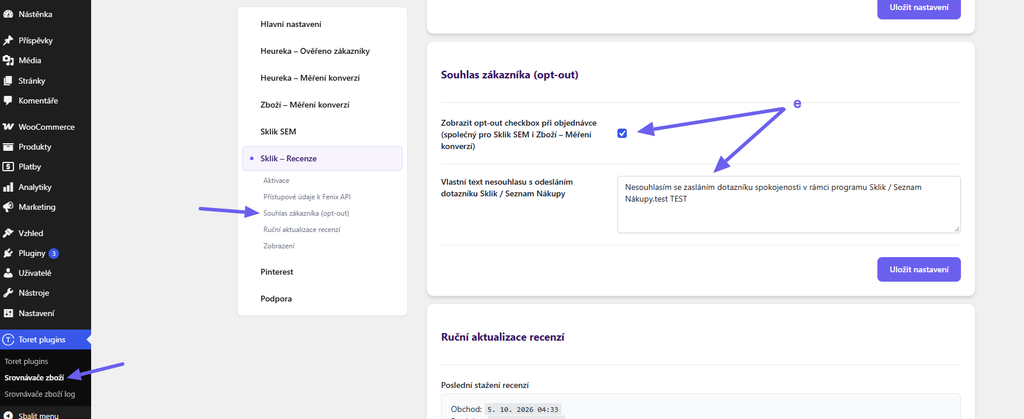
Task: Click the Příspěvky pin icon
Action: click(x=8, y=40)
